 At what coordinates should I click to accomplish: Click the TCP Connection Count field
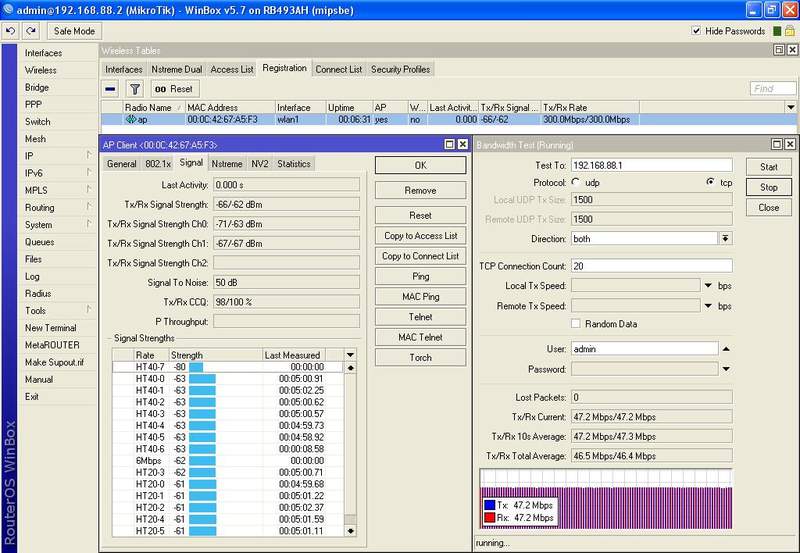click(x=651, y=265)
